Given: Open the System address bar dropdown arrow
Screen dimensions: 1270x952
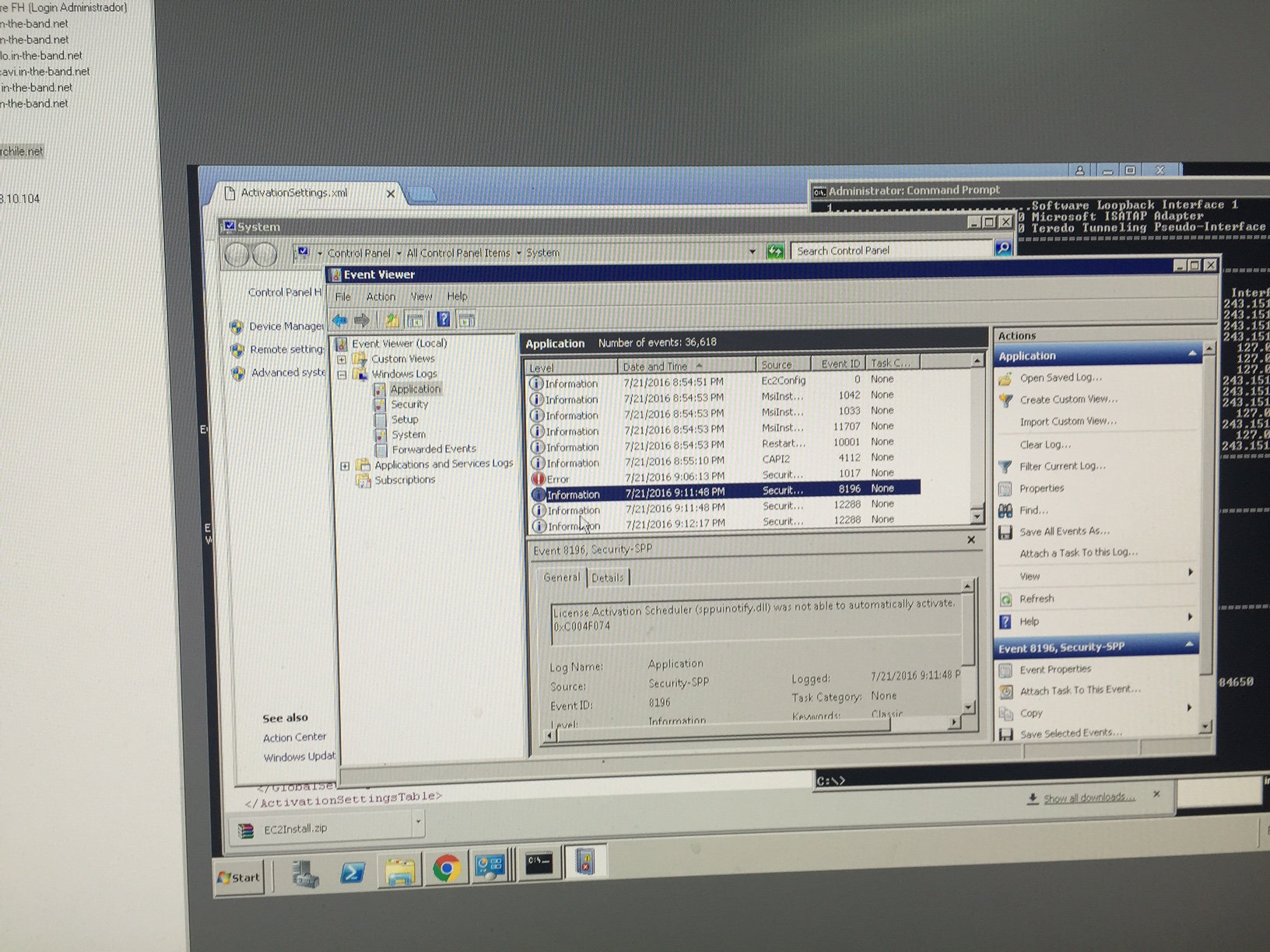Looking at the screenshot, I should click(x=752, y=251).
